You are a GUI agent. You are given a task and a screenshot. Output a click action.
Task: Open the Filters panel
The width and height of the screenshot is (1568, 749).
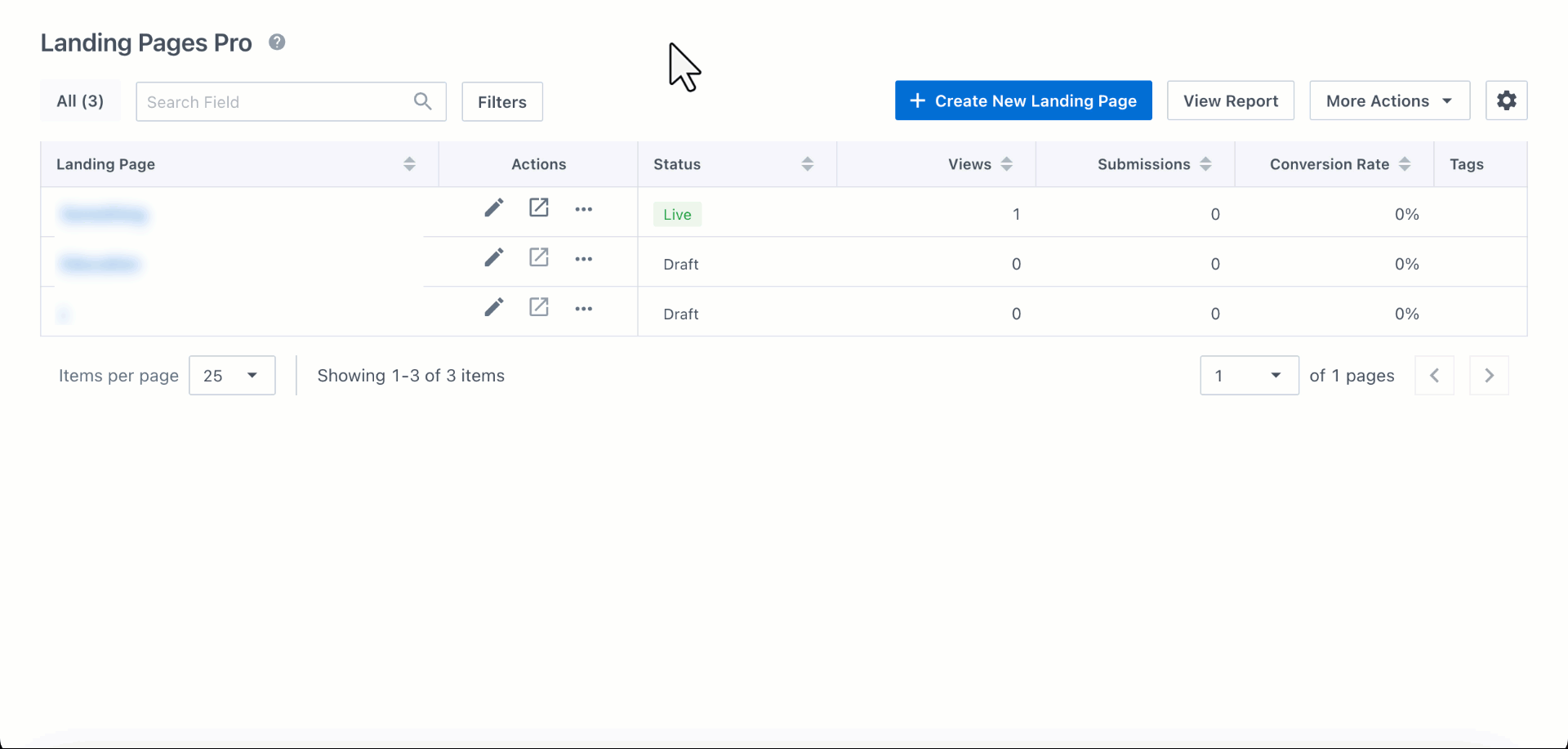501,101
